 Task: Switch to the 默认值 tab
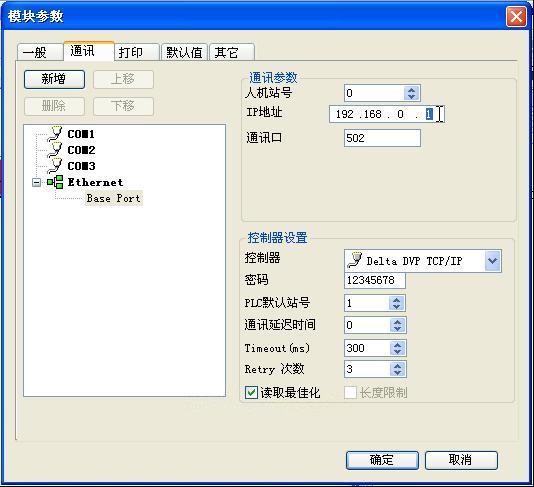184,52
